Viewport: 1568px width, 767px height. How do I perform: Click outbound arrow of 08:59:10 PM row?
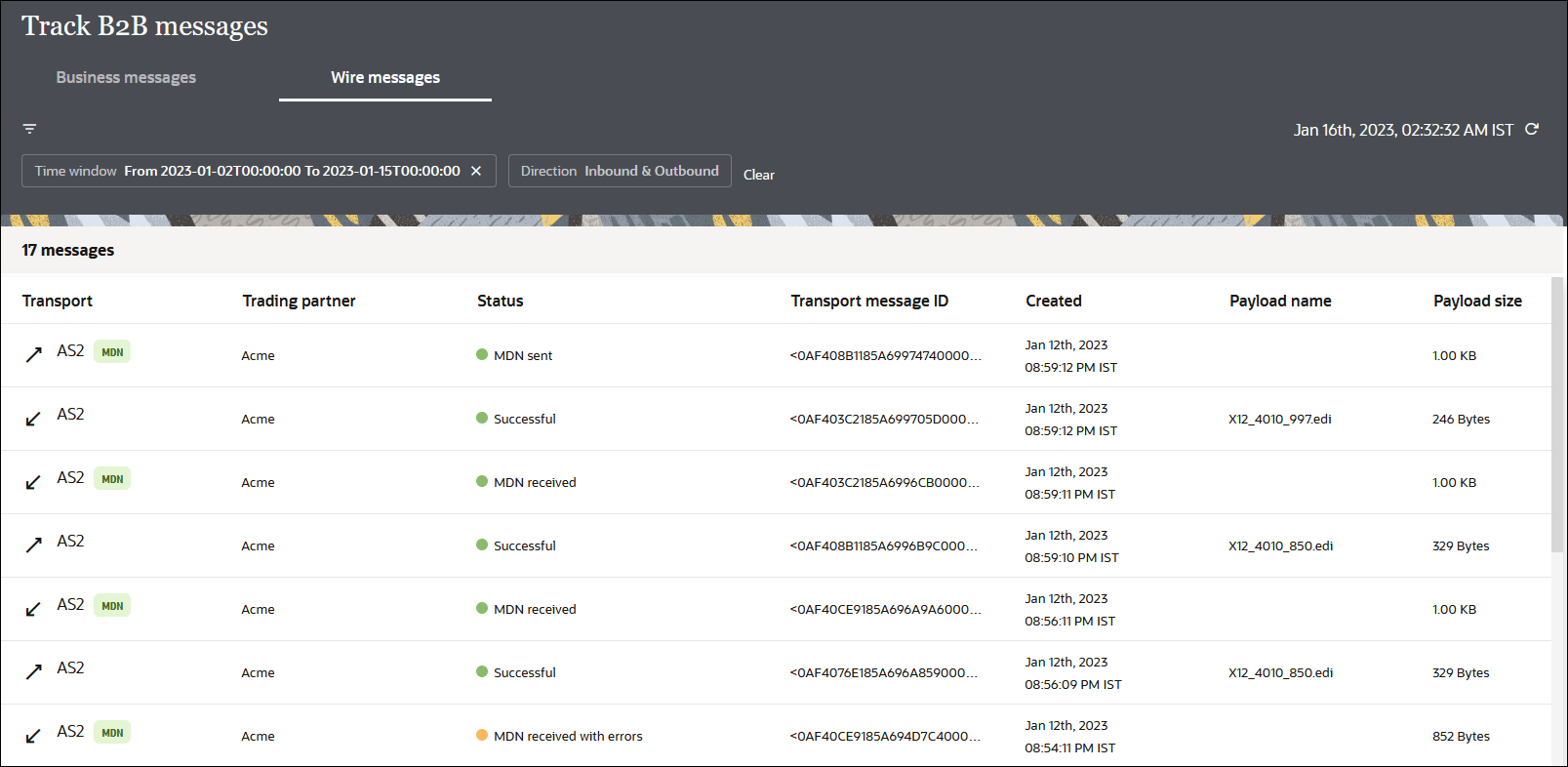[x=34, y=545]
